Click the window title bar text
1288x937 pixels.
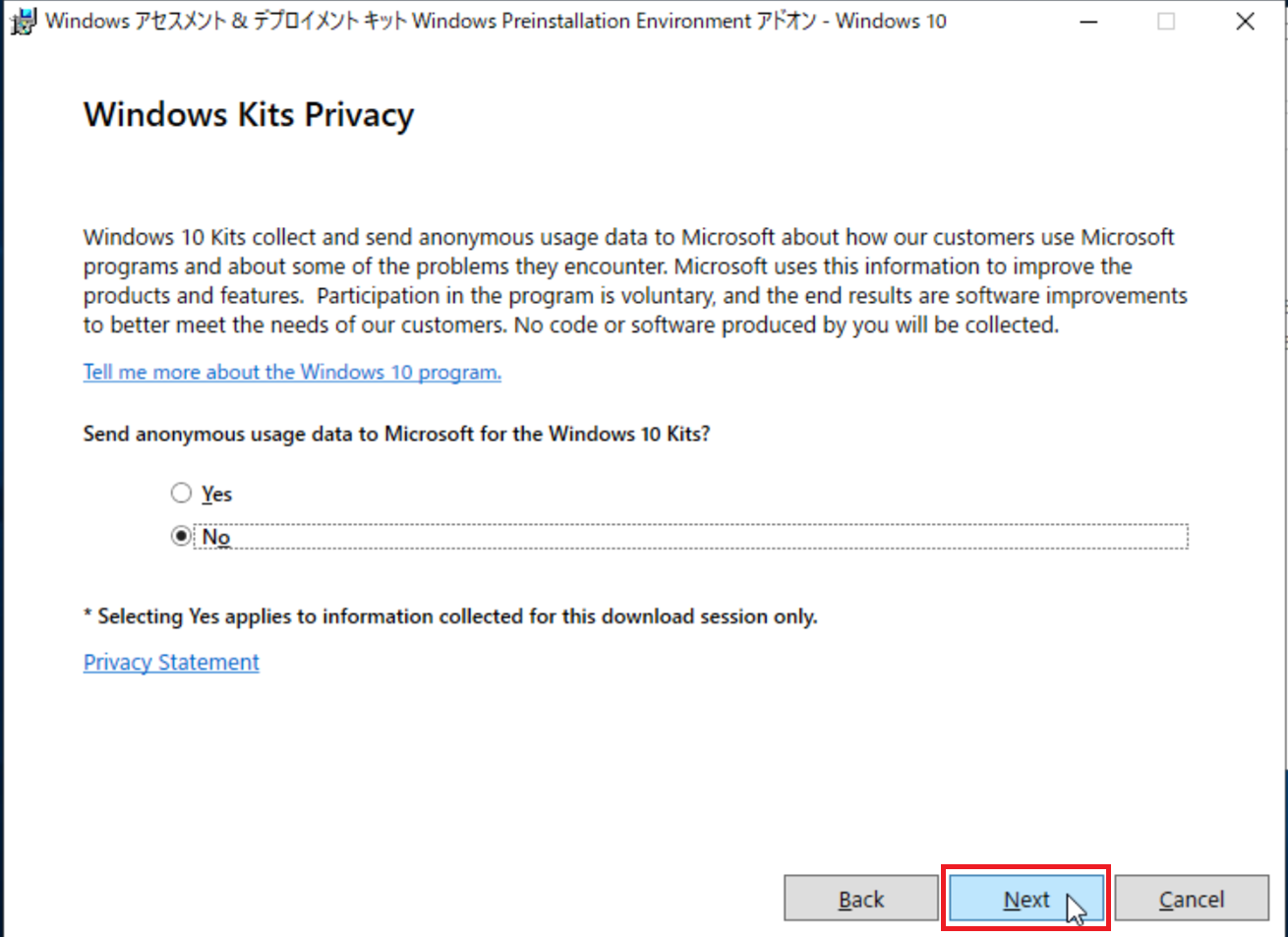[496, 21]
